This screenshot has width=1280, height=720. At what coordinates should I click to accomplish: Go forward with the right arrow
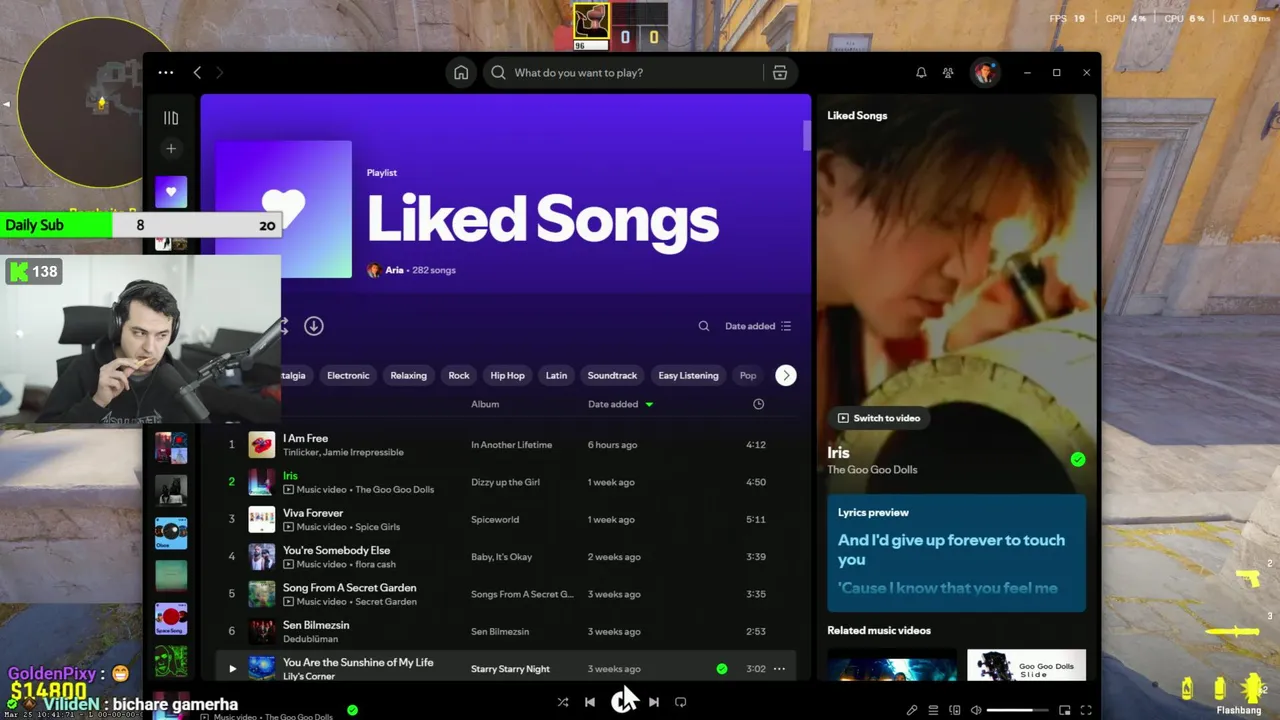click(219, 73)
